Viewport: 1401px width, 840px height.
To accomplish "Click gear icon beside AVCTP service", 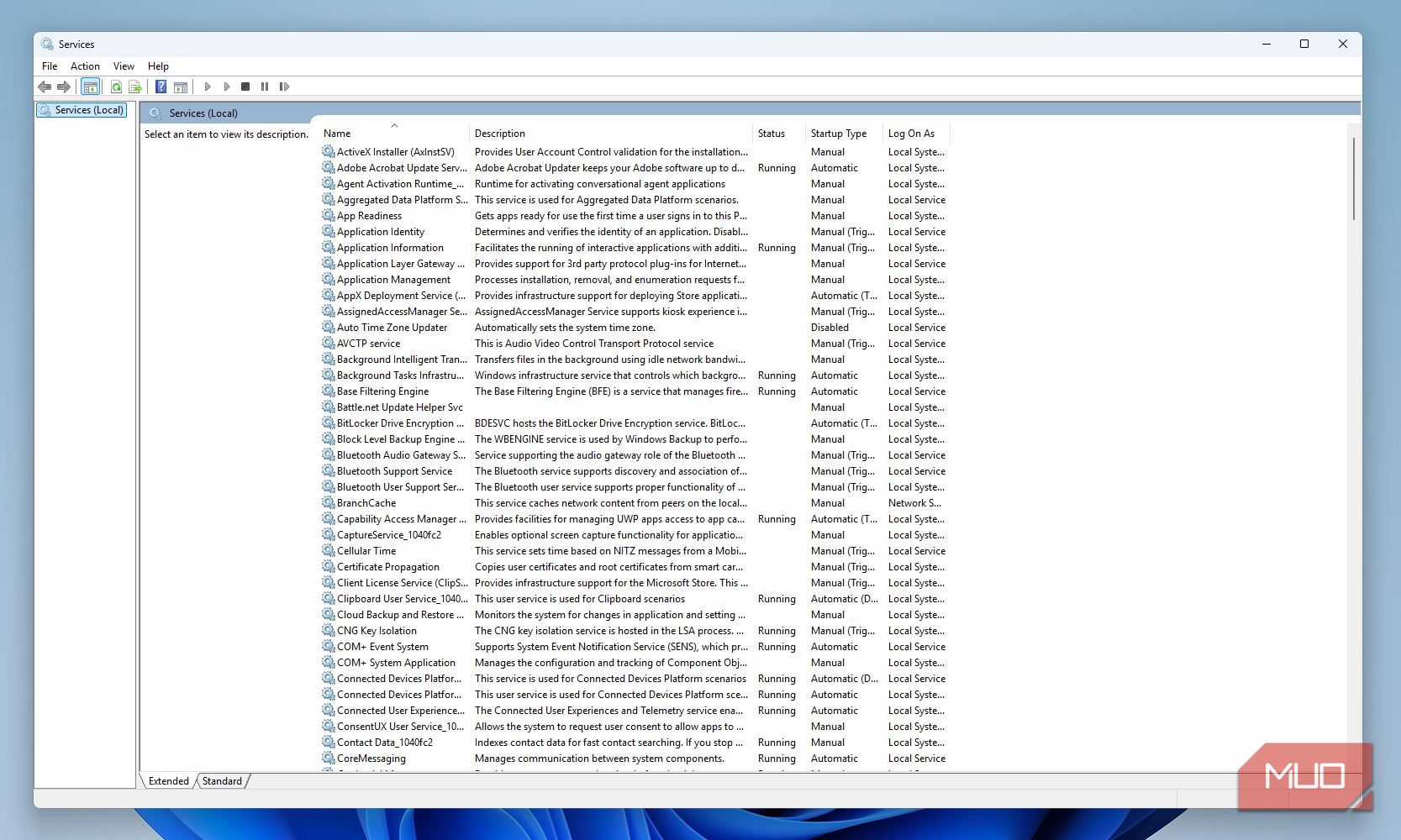I will click(x=329, y=343).
